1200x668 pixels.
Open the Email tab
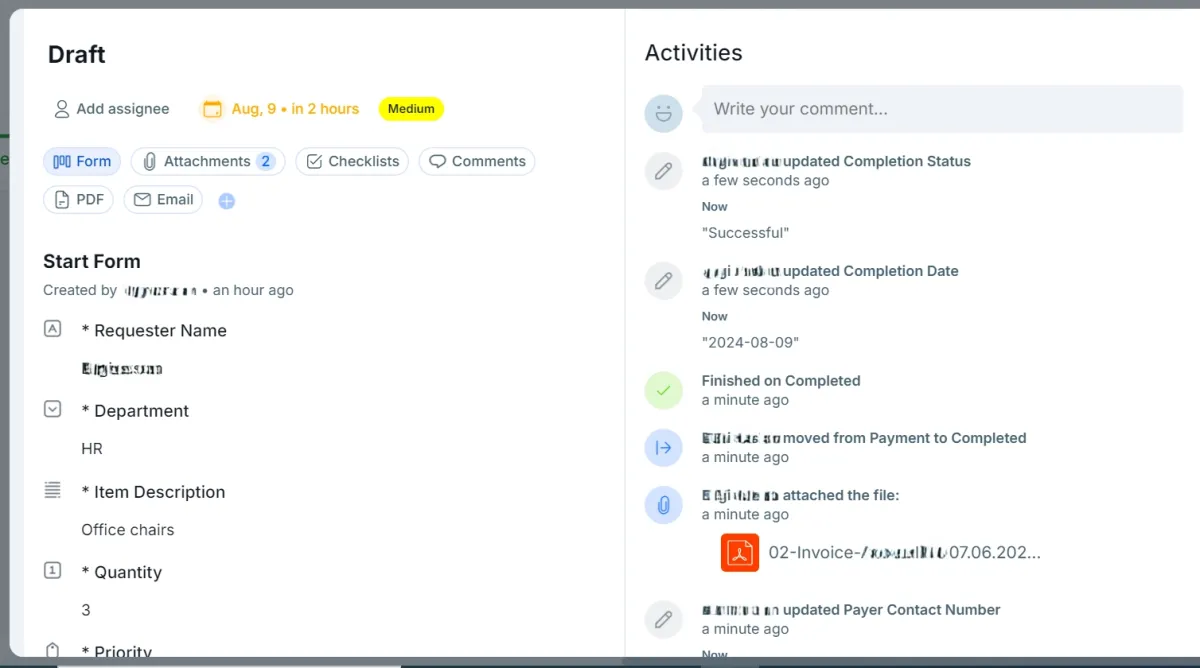click(163, 200)
